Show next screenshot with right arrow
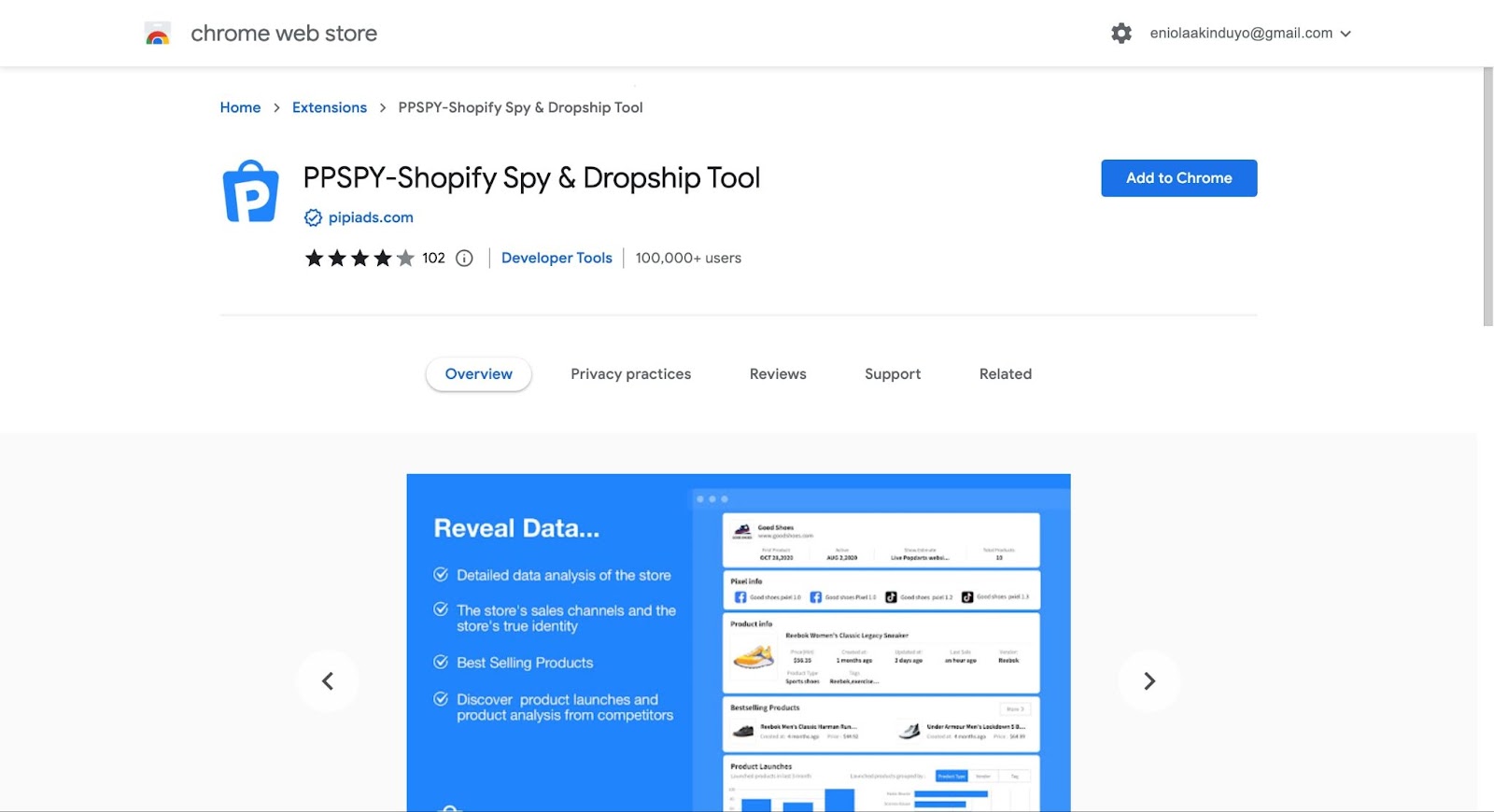The width and height of the screenshot is (1494, 812). click(1149, 681)
